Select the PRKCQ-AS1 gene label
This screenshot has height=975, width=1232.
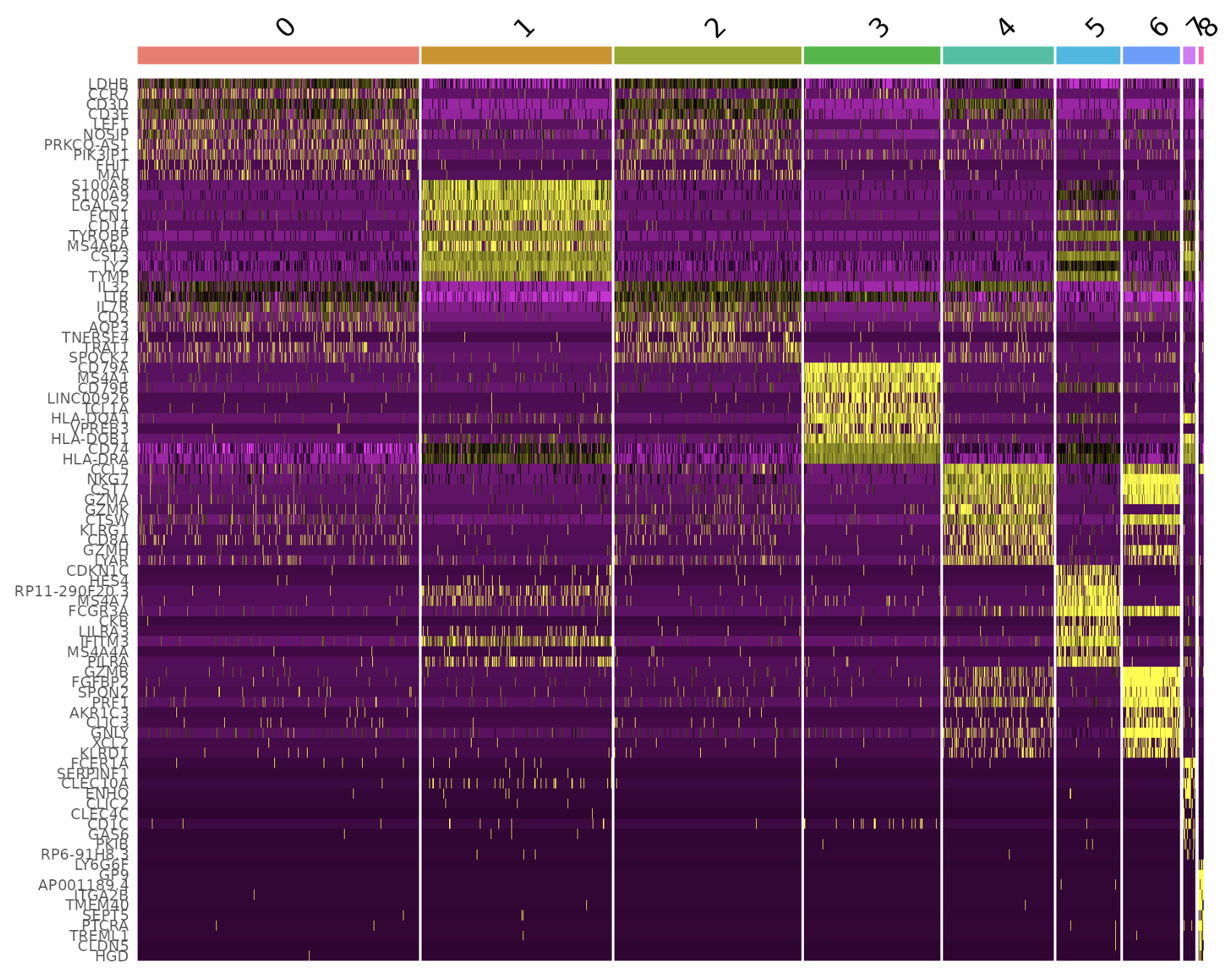(x=86, y=145)
